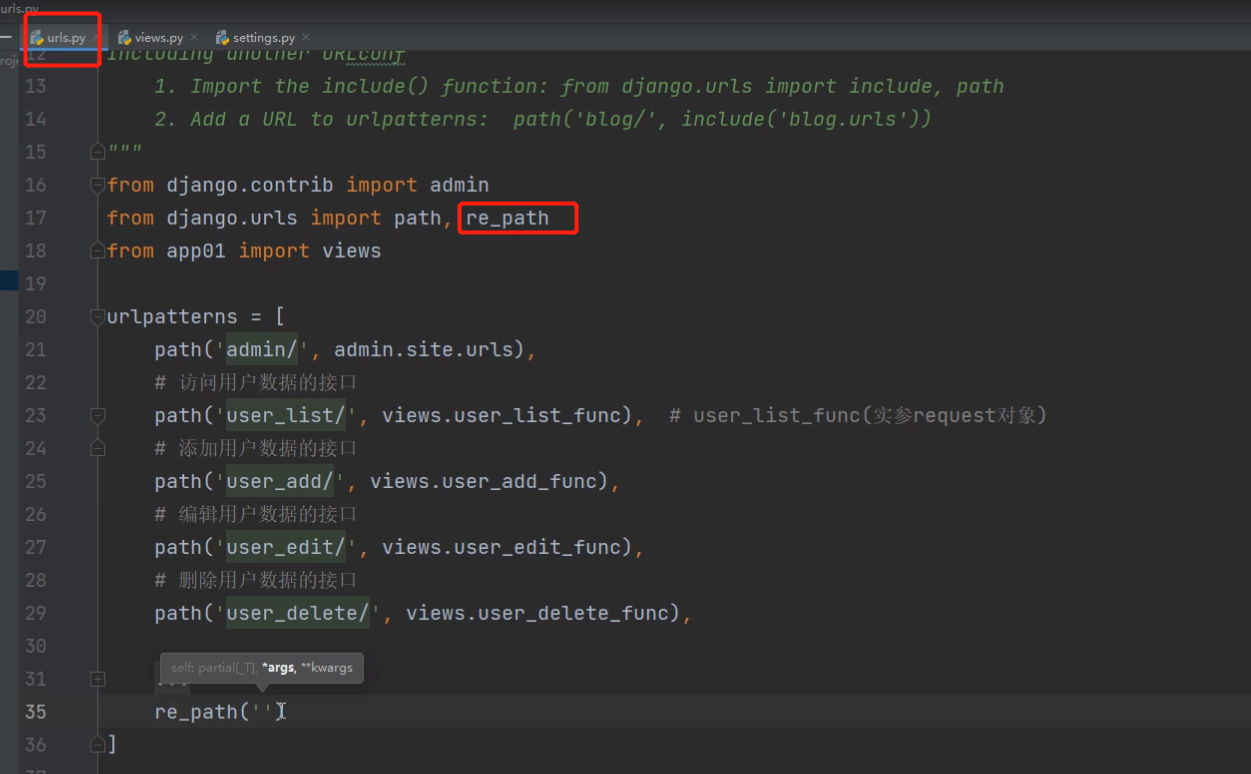
Task: Switch to the urls.py editor tab
Action: (x=65, y=38)
